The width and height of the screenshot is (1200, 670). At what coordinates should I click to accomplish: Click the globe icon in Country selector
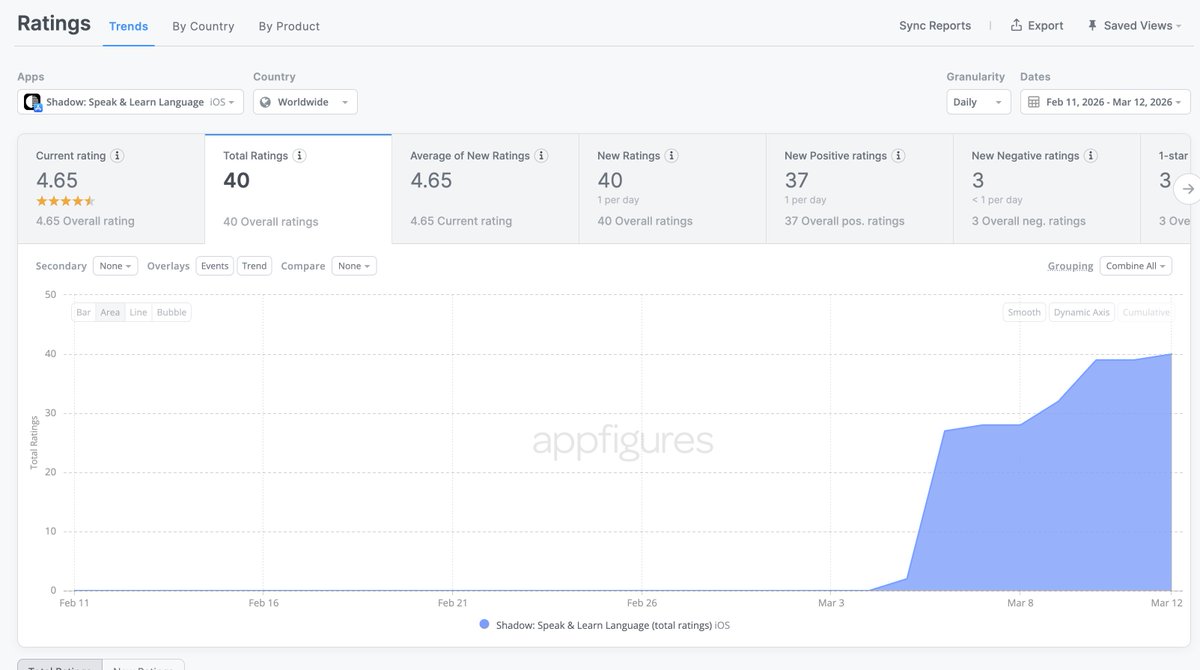(x=266, y=102)
